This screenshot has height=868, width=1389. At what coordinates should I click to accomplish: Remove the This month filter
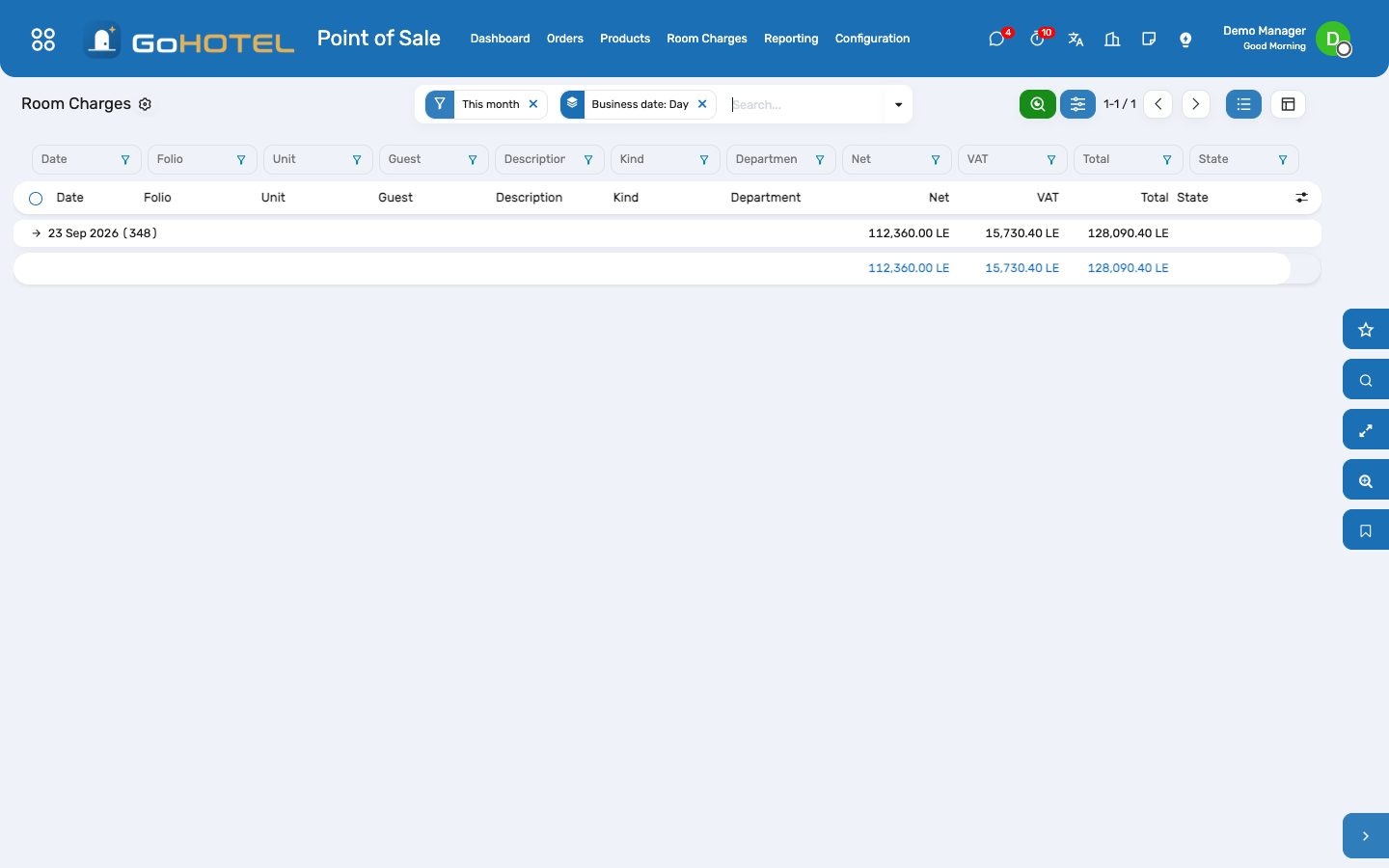pyautogui.click(x=533, y=104)
